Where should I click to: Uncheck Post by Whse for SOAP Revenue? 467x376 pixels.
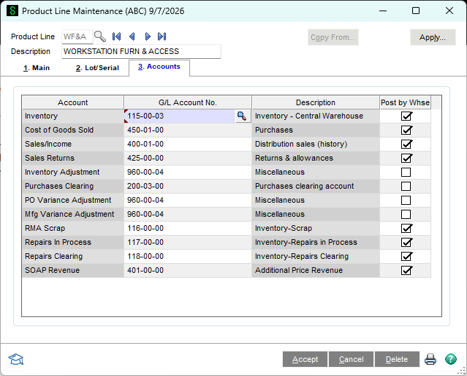click(406, 270)
